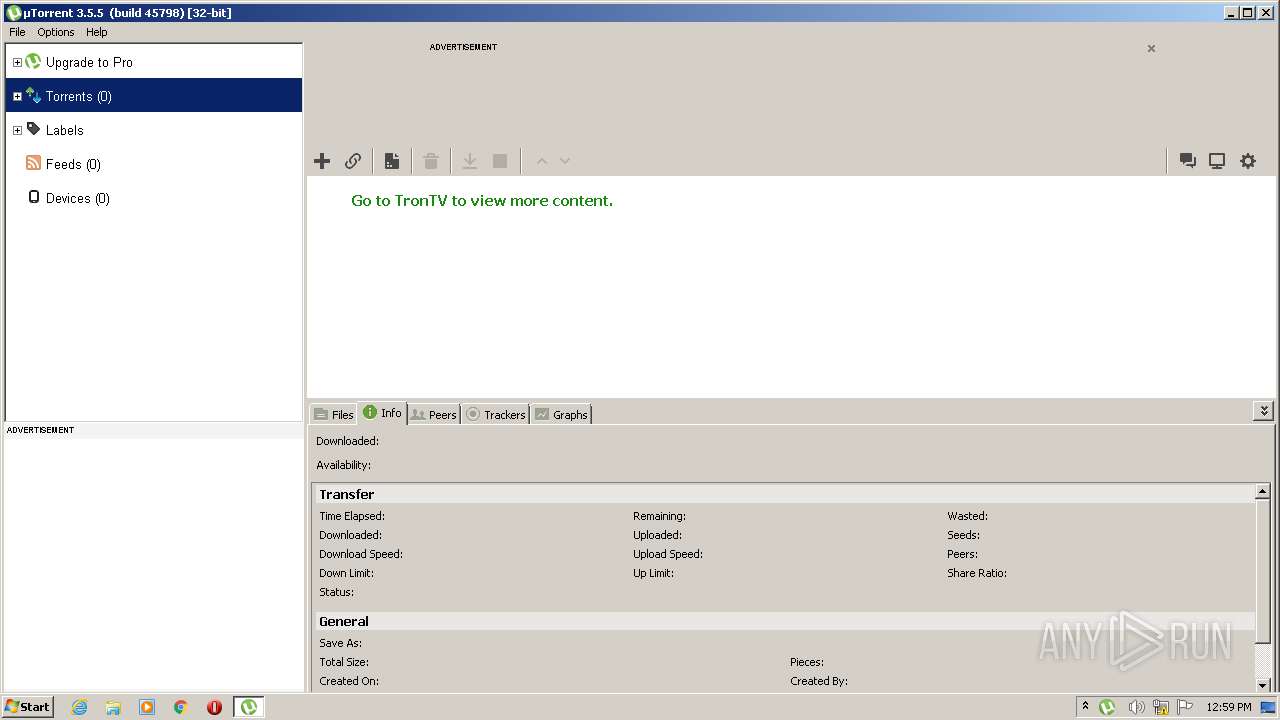1280x720 pixels.
Task: Open Windows Explorer folder from taskbar
Action: 113,707
